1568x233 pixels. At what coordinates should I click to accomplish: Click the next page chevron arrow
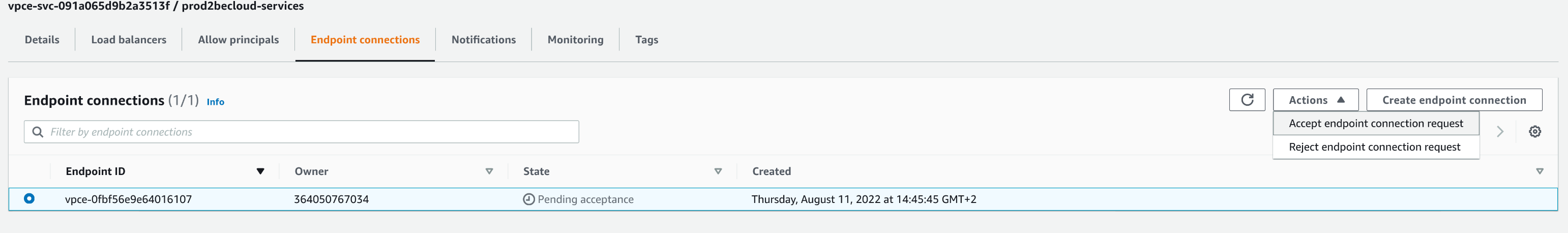1500,131
